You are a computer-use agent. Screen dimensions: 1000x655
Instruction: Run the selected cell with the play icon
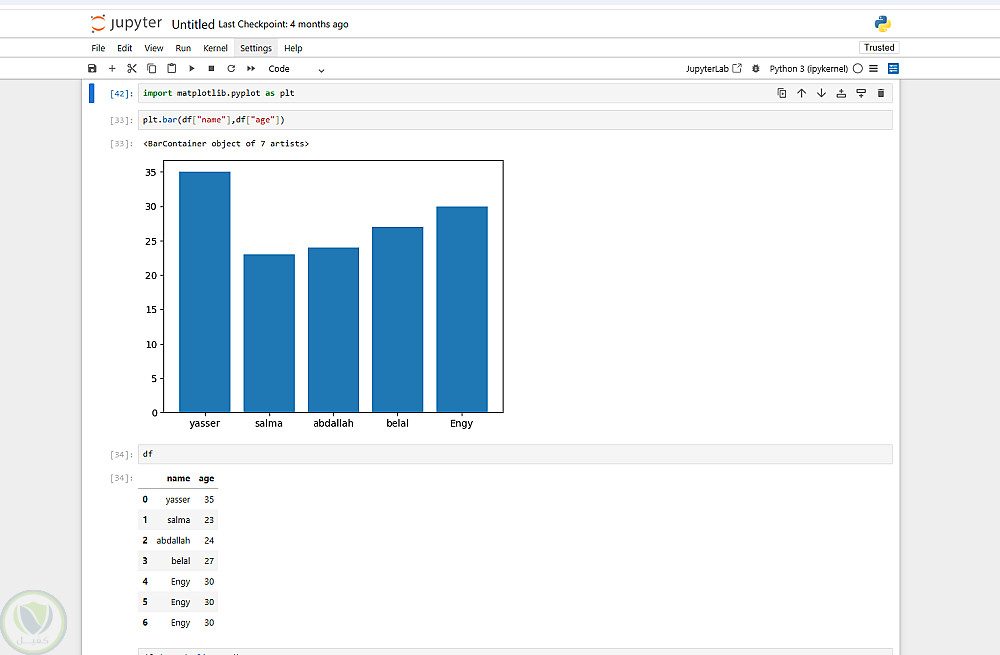click(191, 68)
